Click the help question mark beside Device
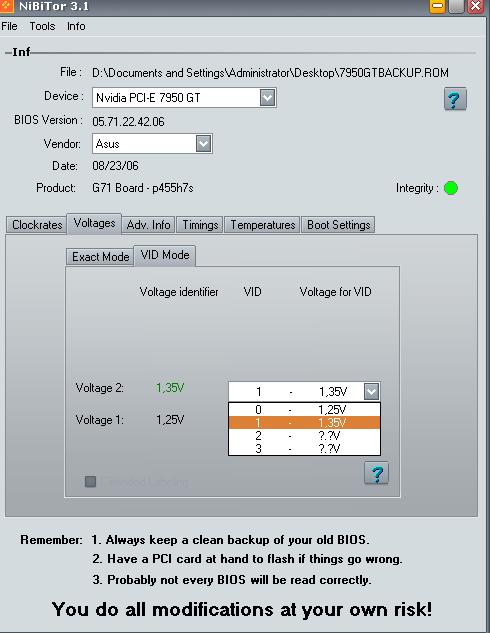The height and width of the screenshot is (633, 490). [x=455, y=99]
